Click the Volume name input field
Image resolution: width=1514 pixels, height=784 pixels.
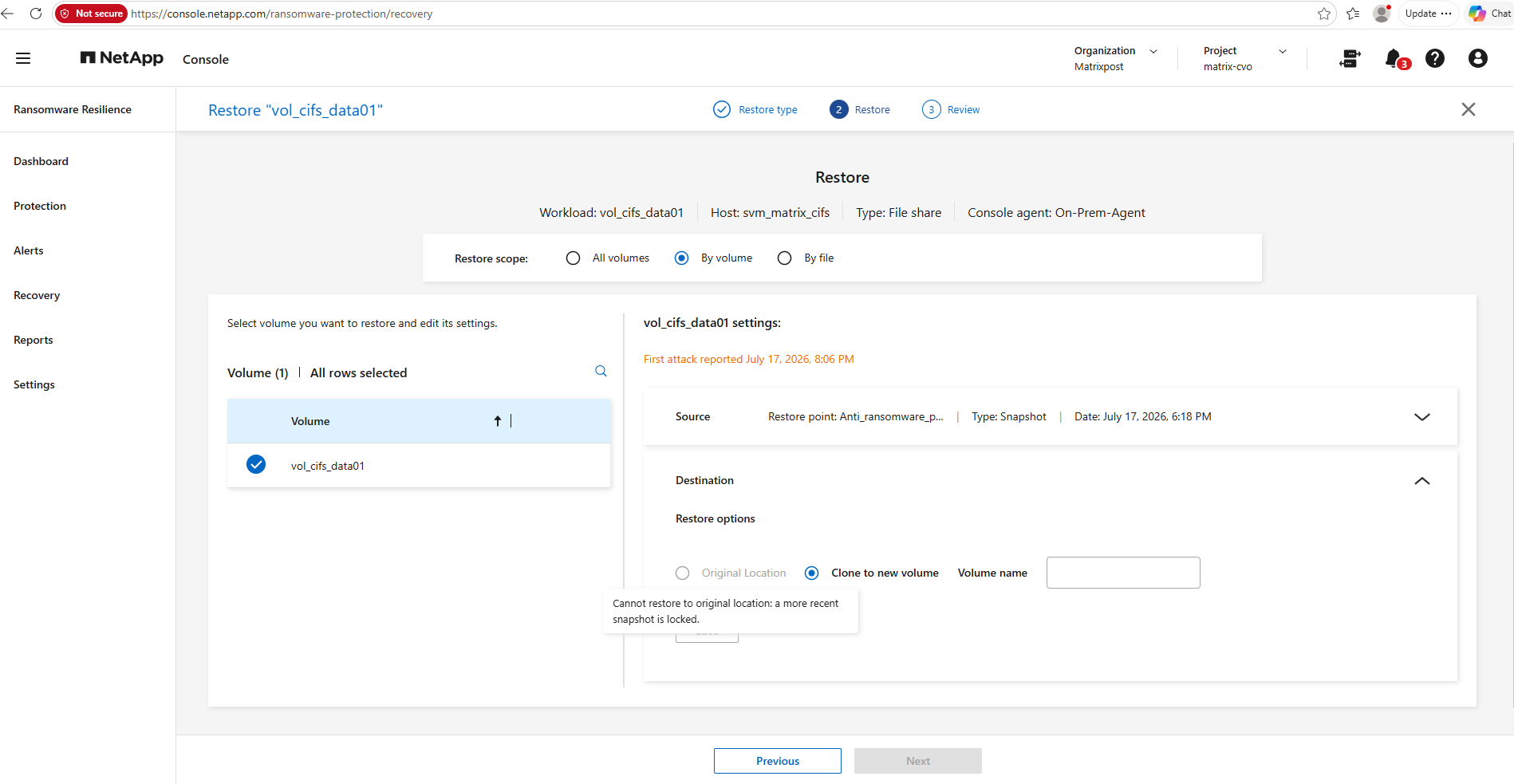1123,573
